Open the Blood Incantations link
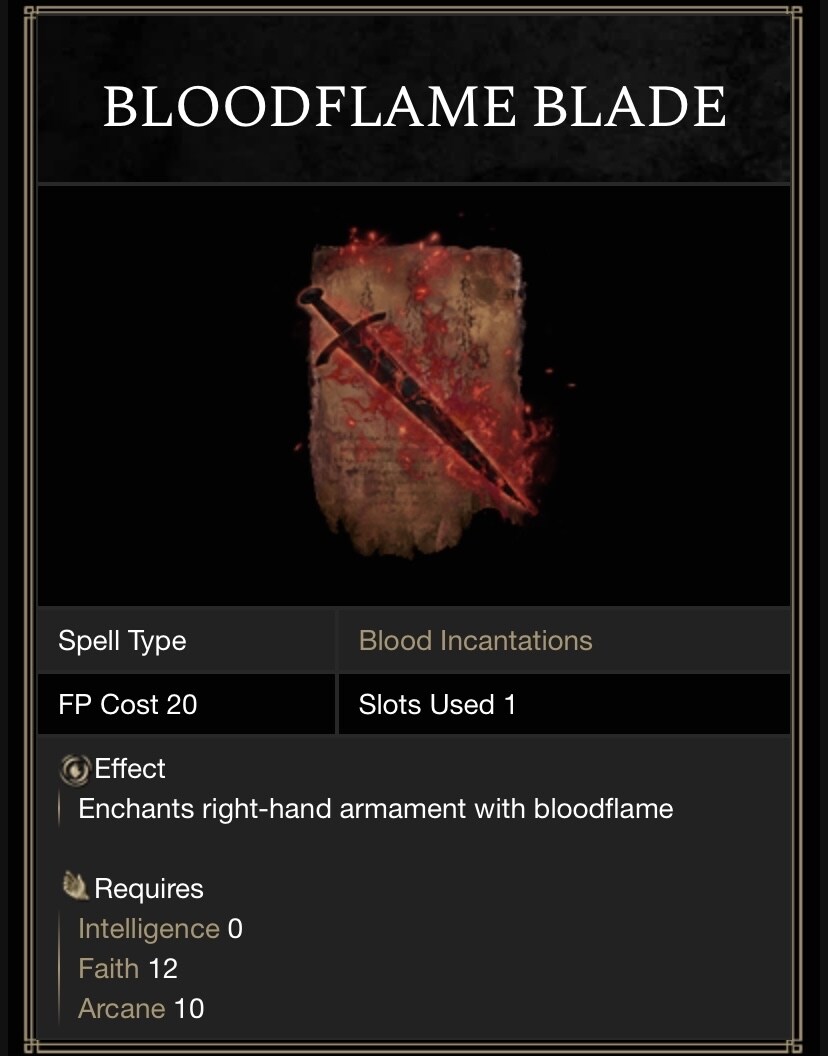 475,641
